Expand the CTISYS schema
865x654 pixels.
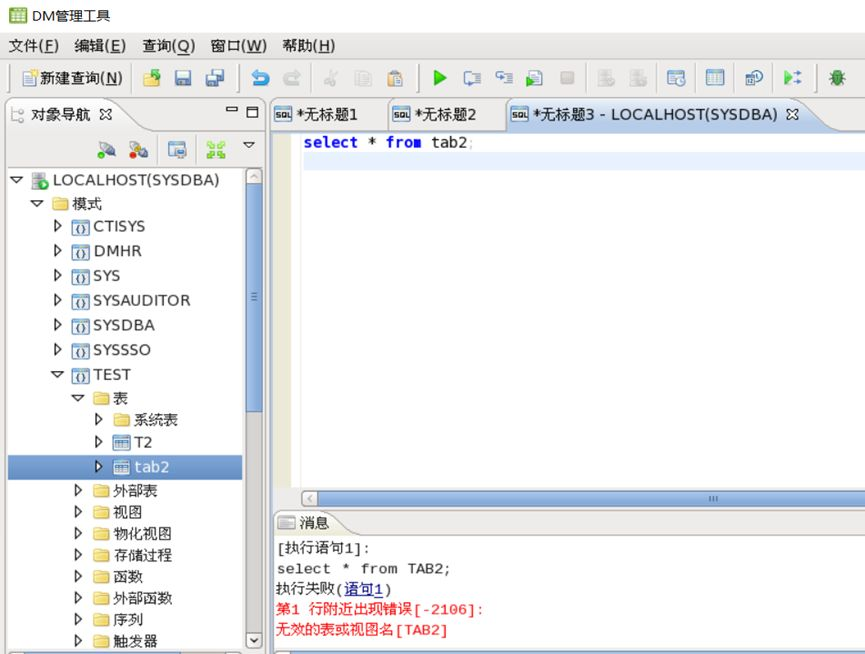(57, 226)
